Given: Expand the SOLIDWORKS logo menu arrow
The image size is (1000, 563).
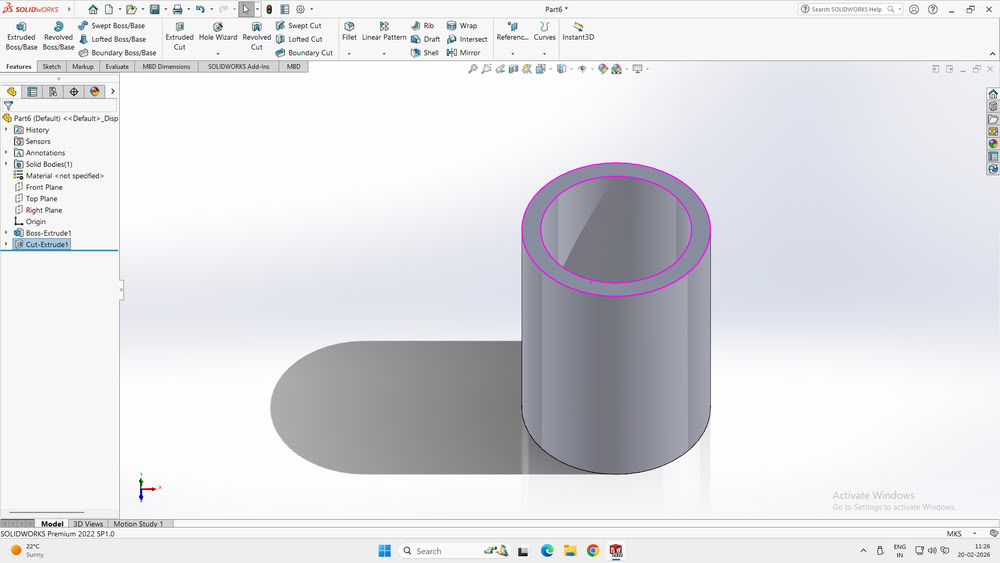Looking at the screenshot, I should click(69, 9).
